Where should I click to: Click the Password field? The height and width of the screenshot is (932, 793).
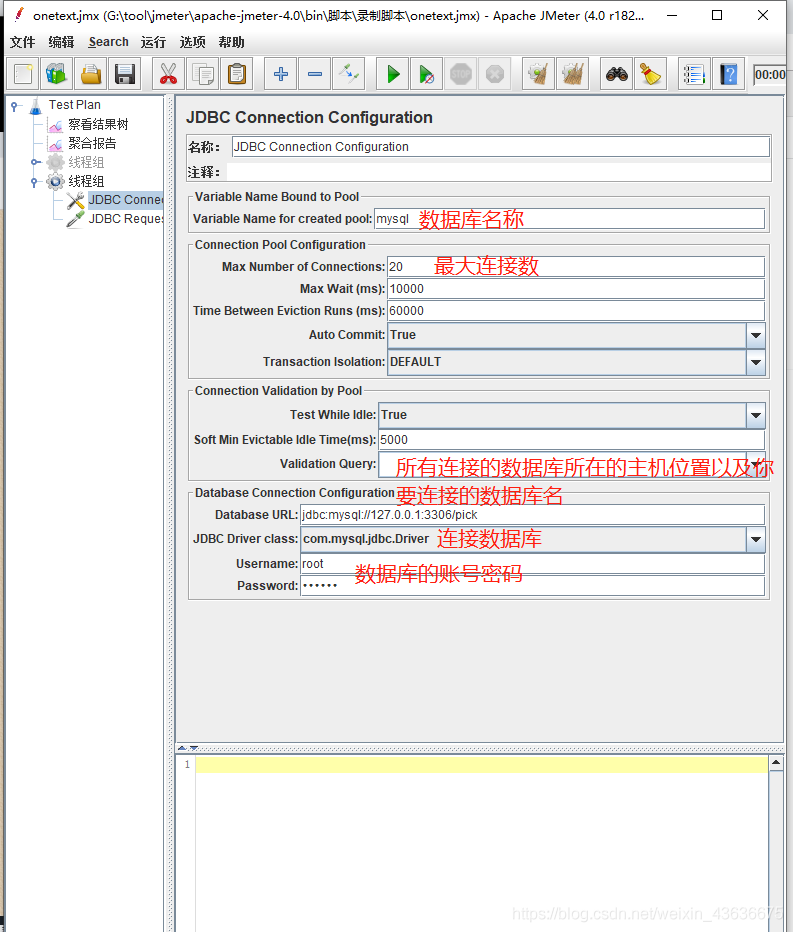(533, 586)
